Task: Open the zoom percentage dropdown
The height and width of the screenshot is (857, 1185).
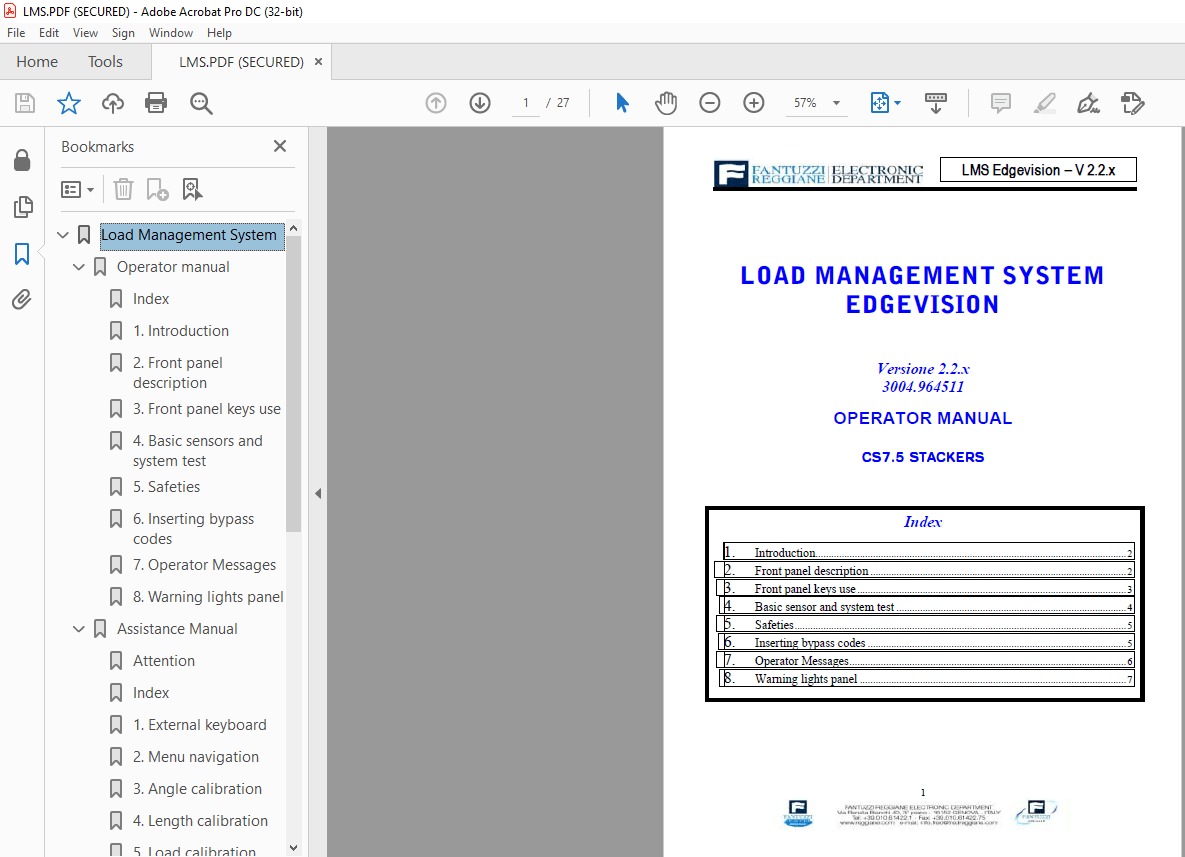Action: 838,103
